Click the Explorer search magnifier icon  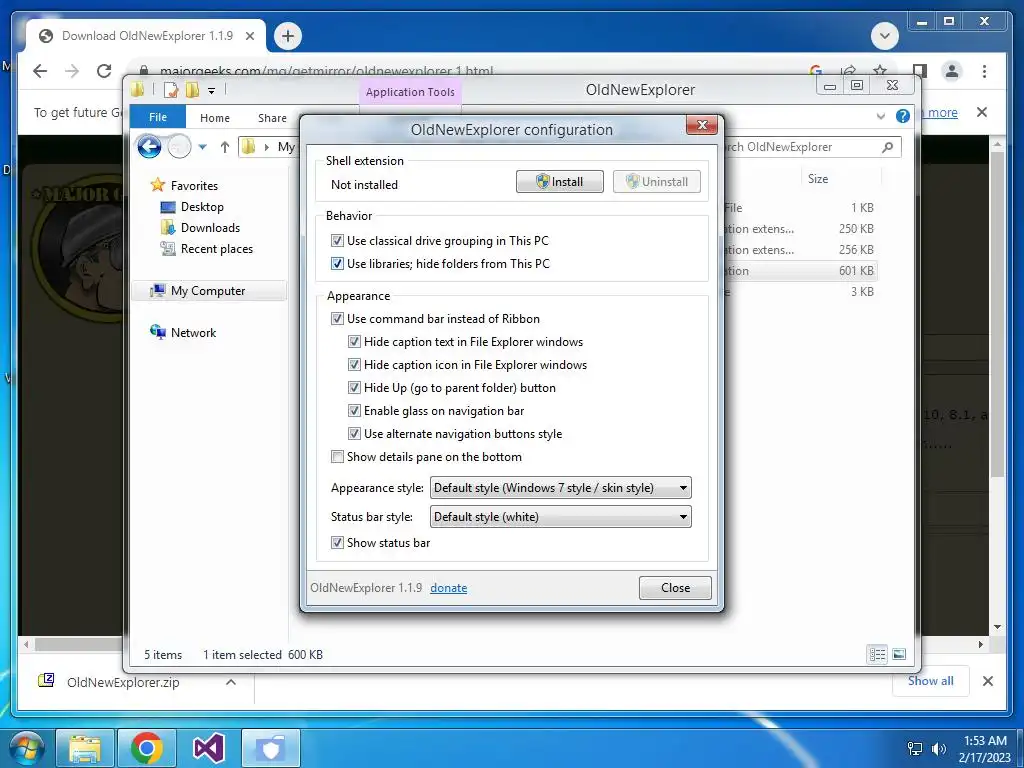click(x=887, y=147)
